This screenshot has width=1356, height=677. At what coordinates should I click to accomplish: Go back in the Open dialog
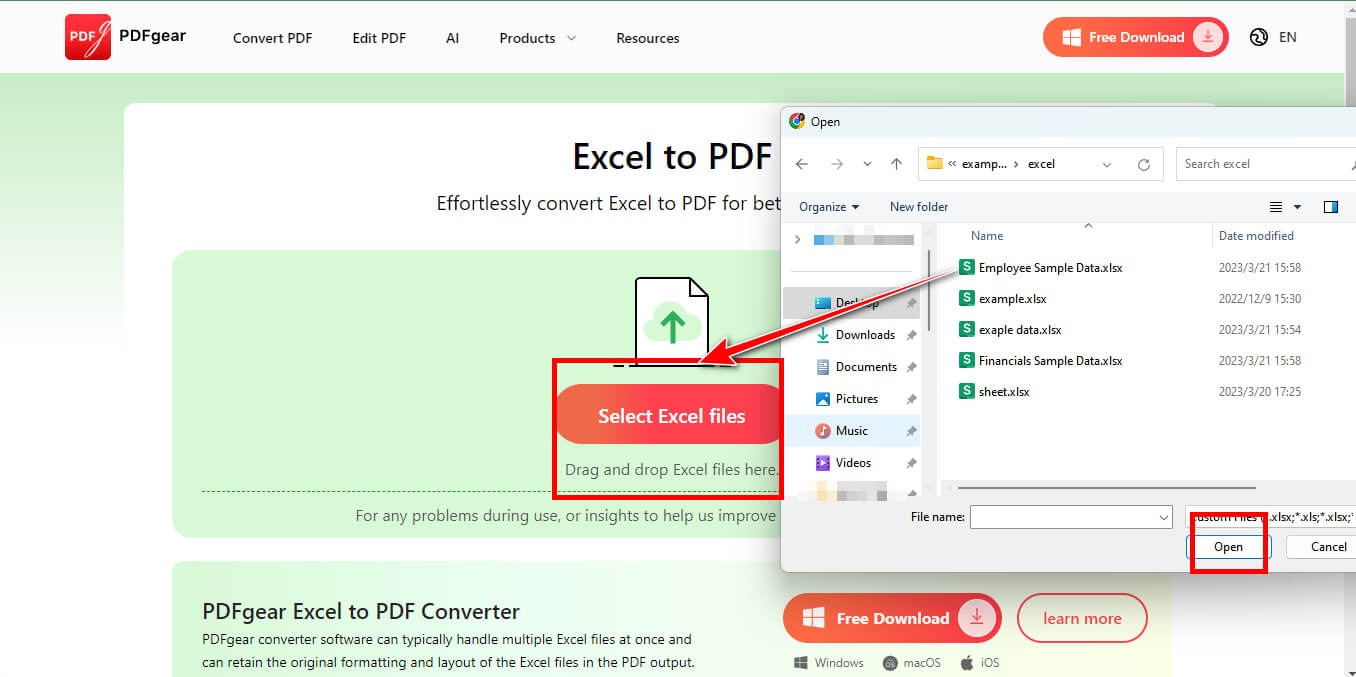point(802,164)
